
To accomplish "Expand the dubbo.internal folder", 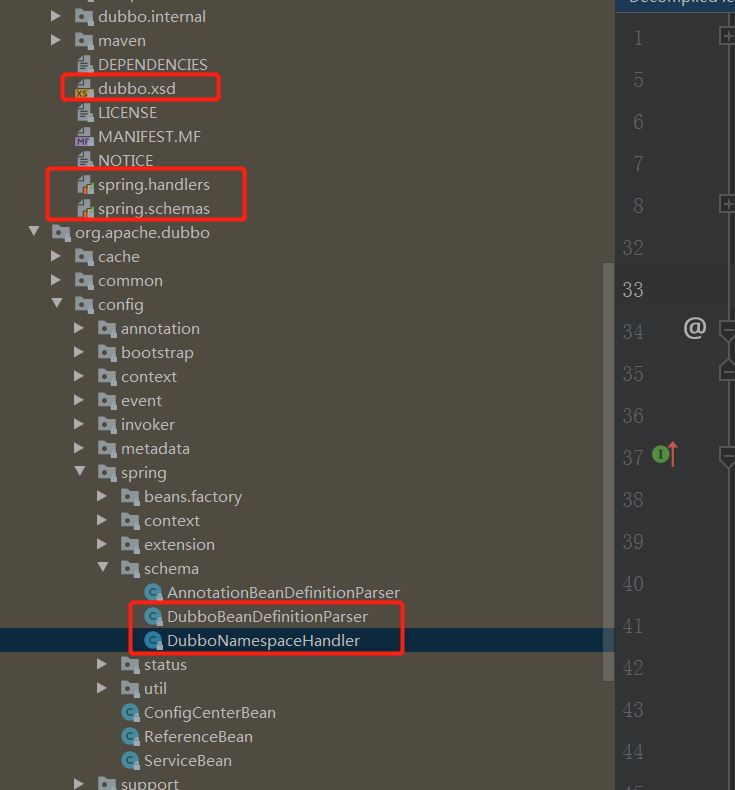I will pos(56,16).
